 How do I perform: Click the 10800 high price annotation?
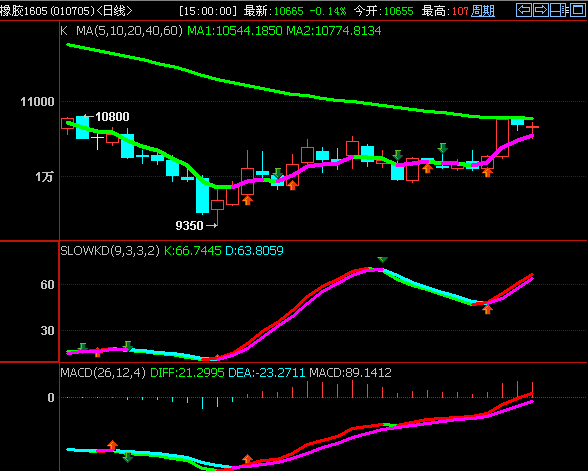click(112, 117)
